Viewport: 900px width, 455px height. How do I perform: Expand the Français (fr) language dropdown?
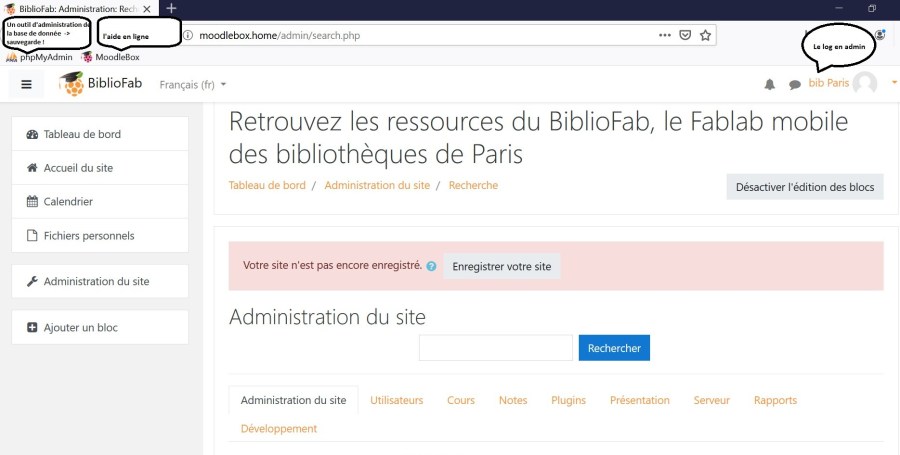click(193, 84)
